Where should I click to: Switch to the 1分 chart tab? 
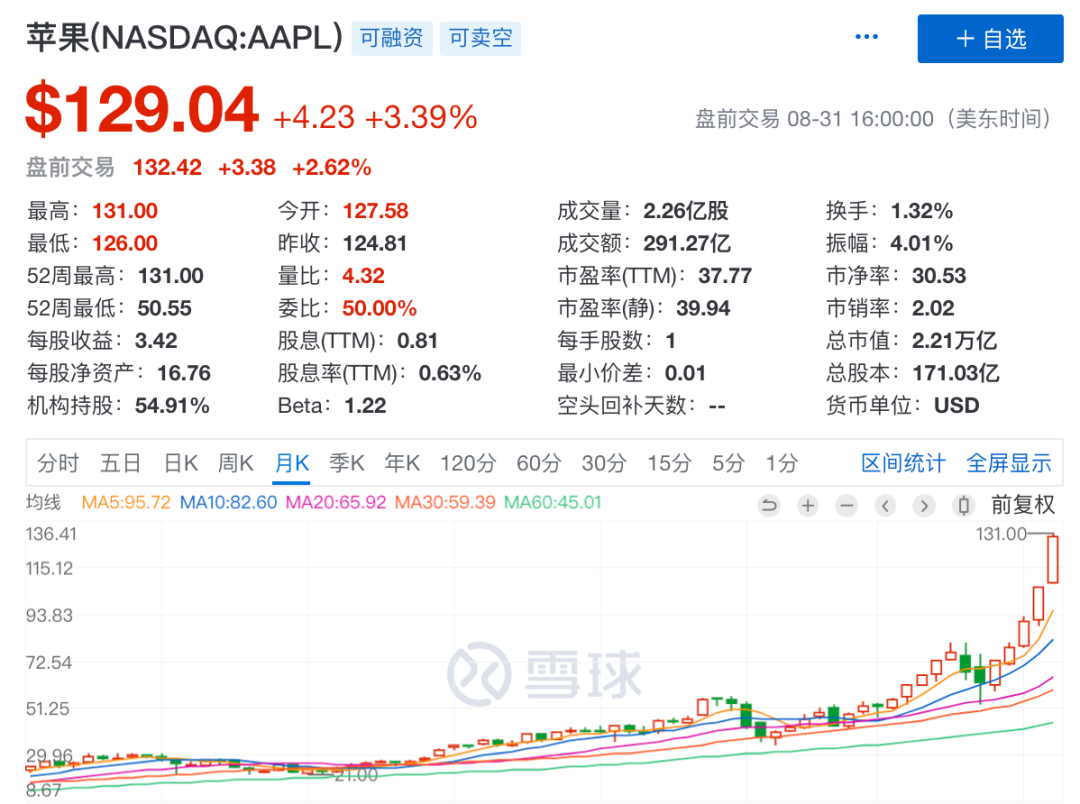(x=782, y=463)
